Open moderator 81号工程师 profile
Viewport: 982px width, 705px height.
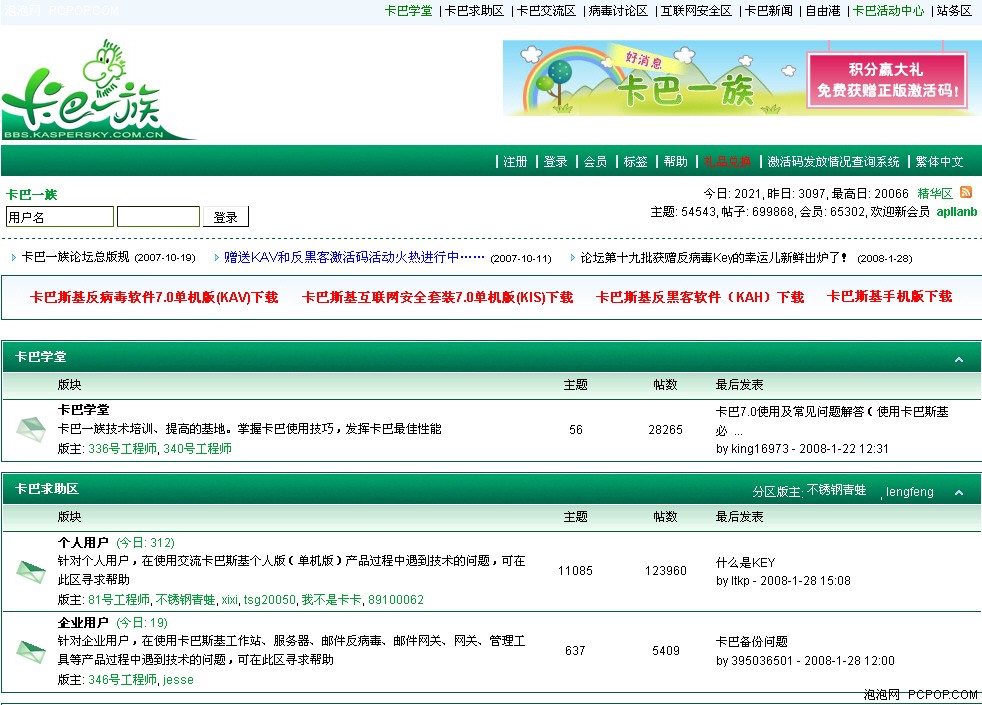click(119, 600)
